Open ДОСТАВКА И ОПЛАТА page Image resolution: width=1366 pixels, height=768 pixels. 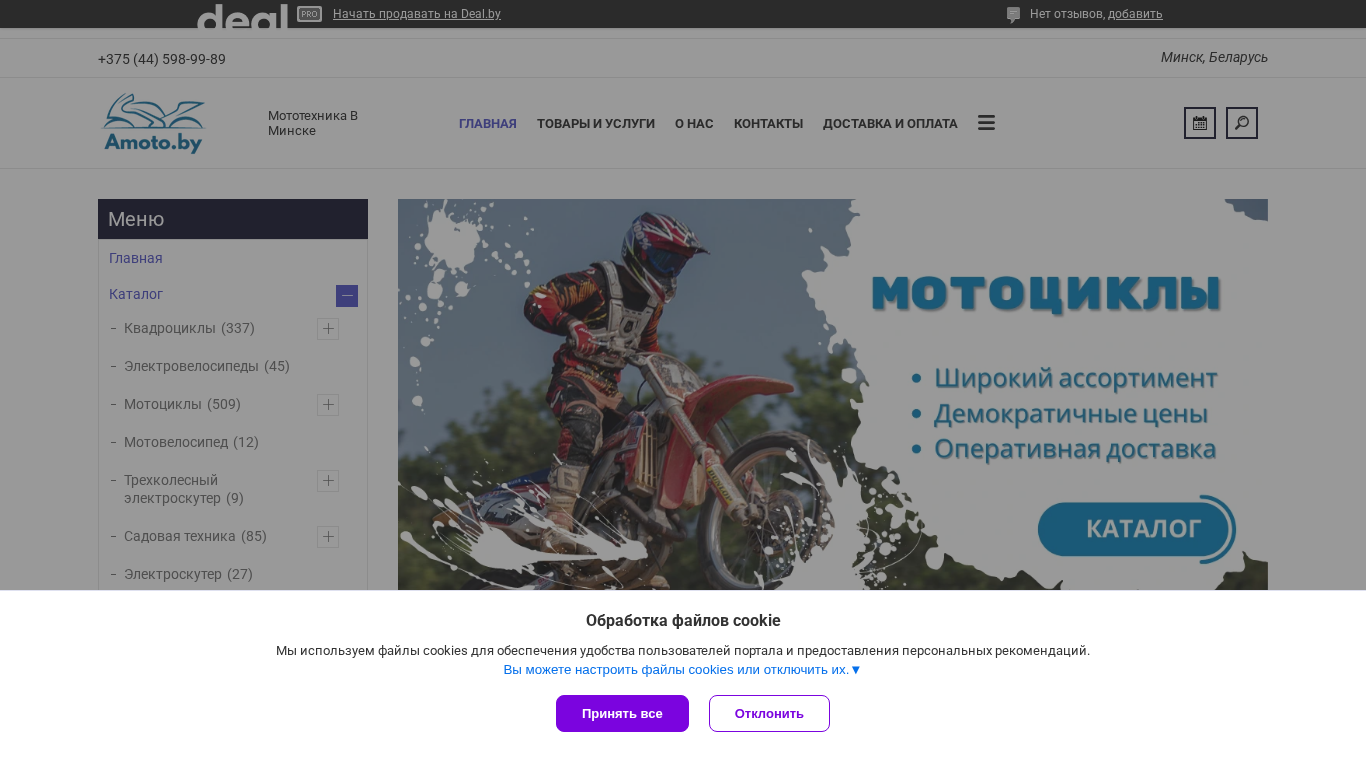pos(890,124)
